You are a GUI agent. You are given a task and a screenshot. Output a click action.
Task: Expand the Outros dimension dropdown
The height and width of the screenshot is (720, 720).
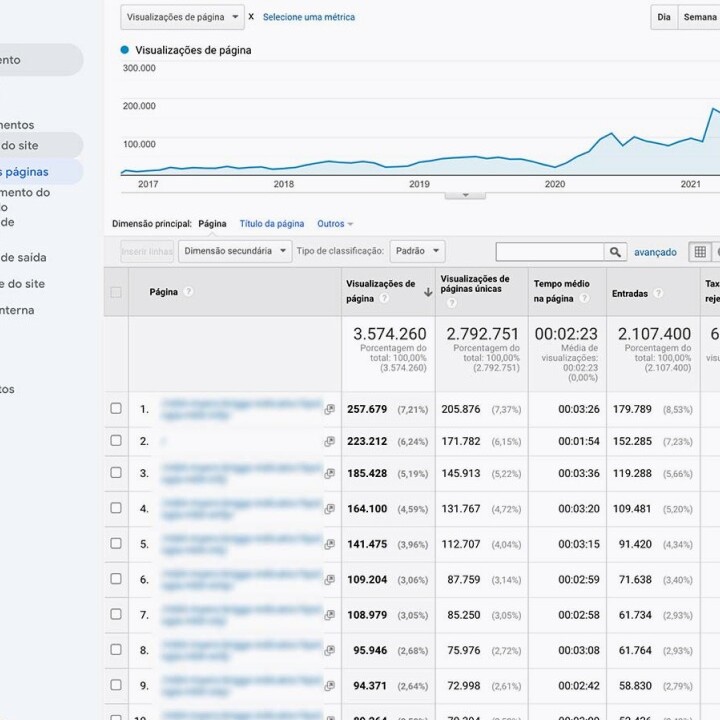(335, 224)
